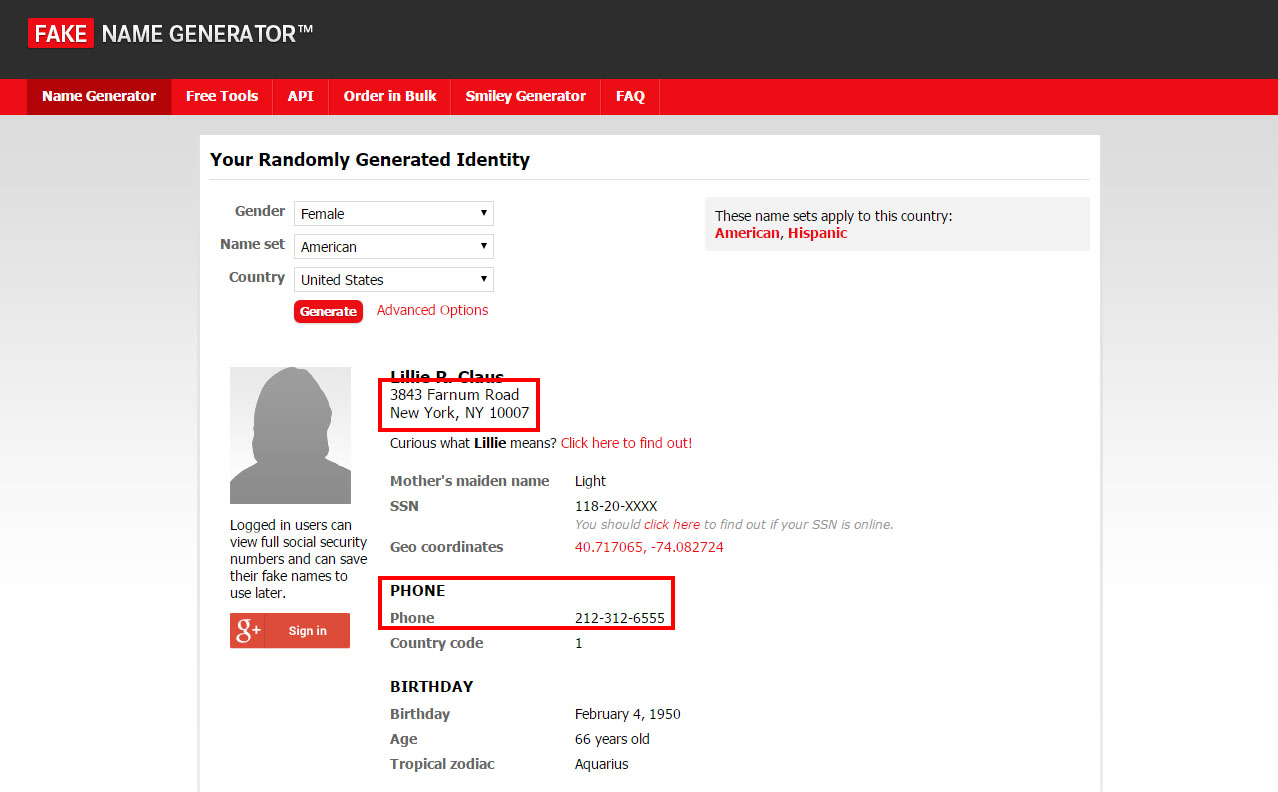Expand the Name set dropdown
The image size is (1278, 792).
pos(393,247)
